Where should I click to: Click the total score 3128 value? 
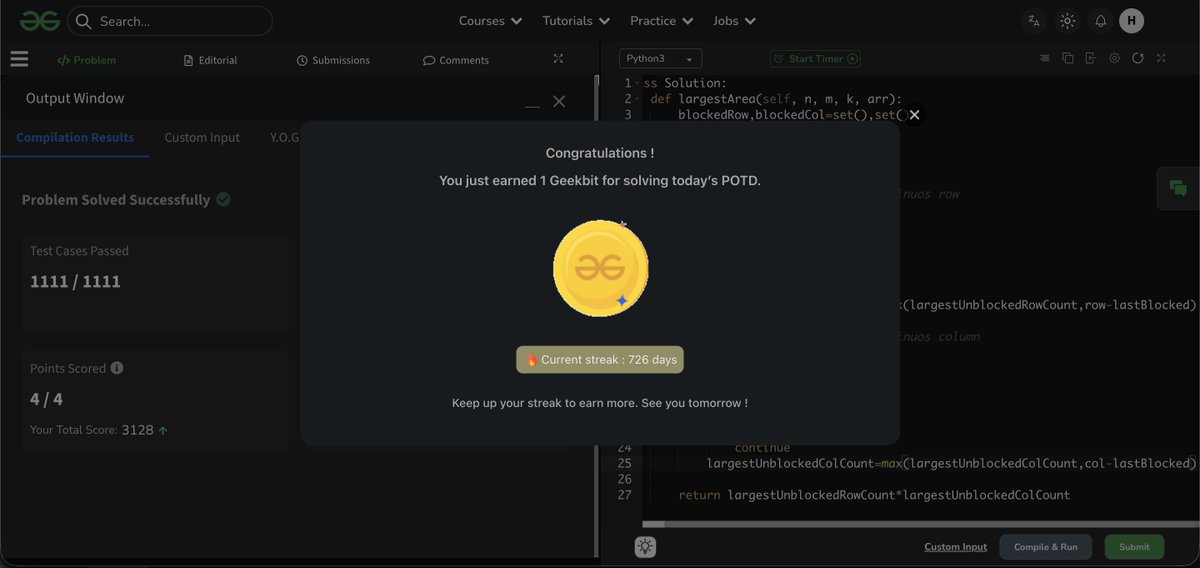click(137, 430)
